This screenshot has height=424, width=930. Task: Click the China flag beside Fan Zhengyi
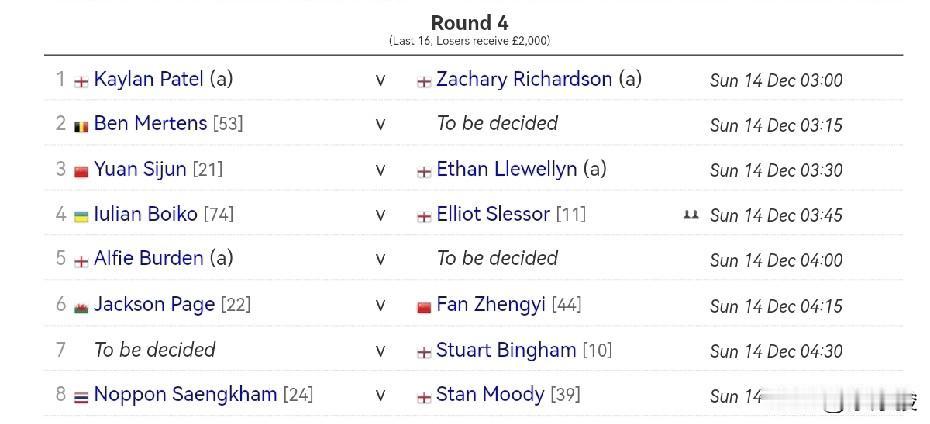(424, 306)
